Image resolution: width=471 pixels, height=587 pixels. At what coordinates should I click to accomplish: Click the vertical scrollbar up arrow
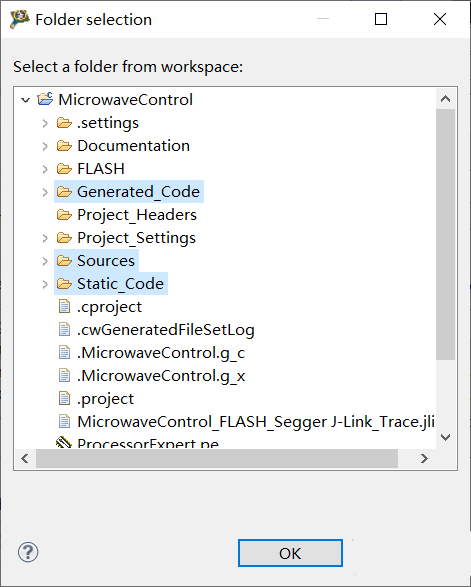click(x=446, y=99)
